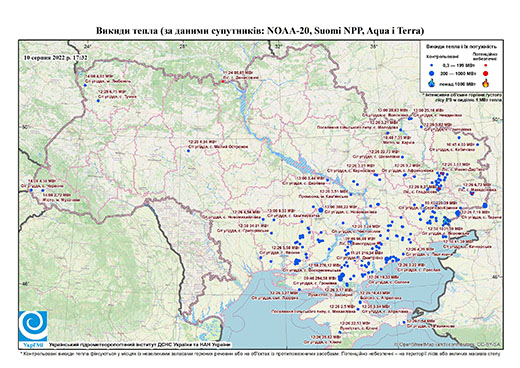Click red fire marker north of Kyiv
520x368 pixels.
pos(223,81)
